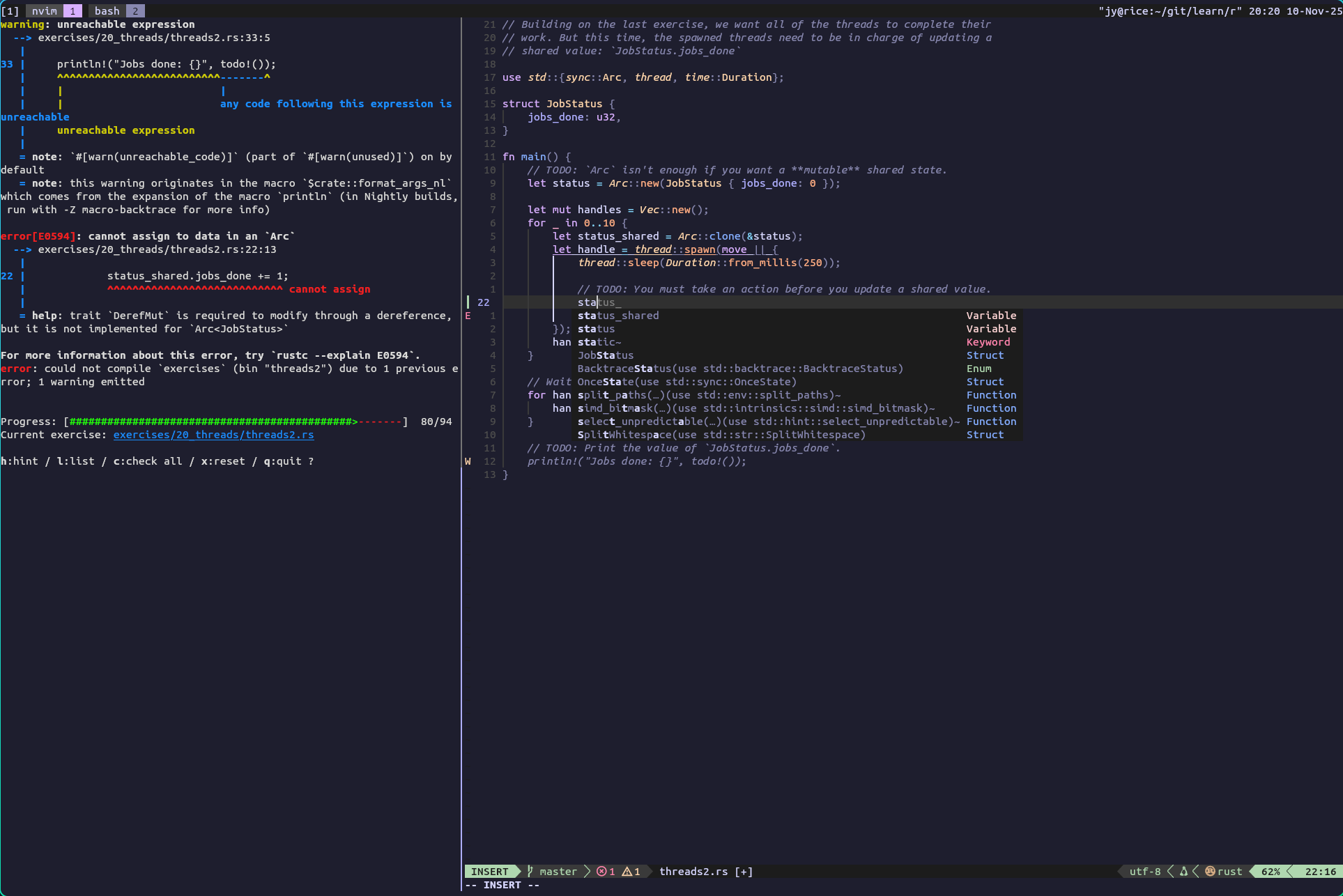Switch to the nvim tmux window
The width and height of the screenshot is (1343, 896).
pos(45,10)
